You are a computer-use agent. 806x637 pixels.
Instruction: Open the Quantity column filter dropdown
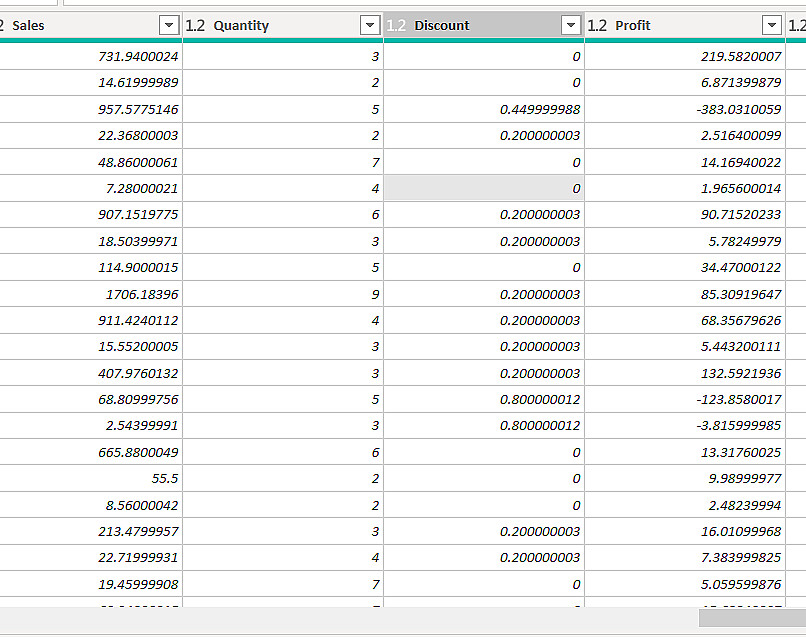370,25
